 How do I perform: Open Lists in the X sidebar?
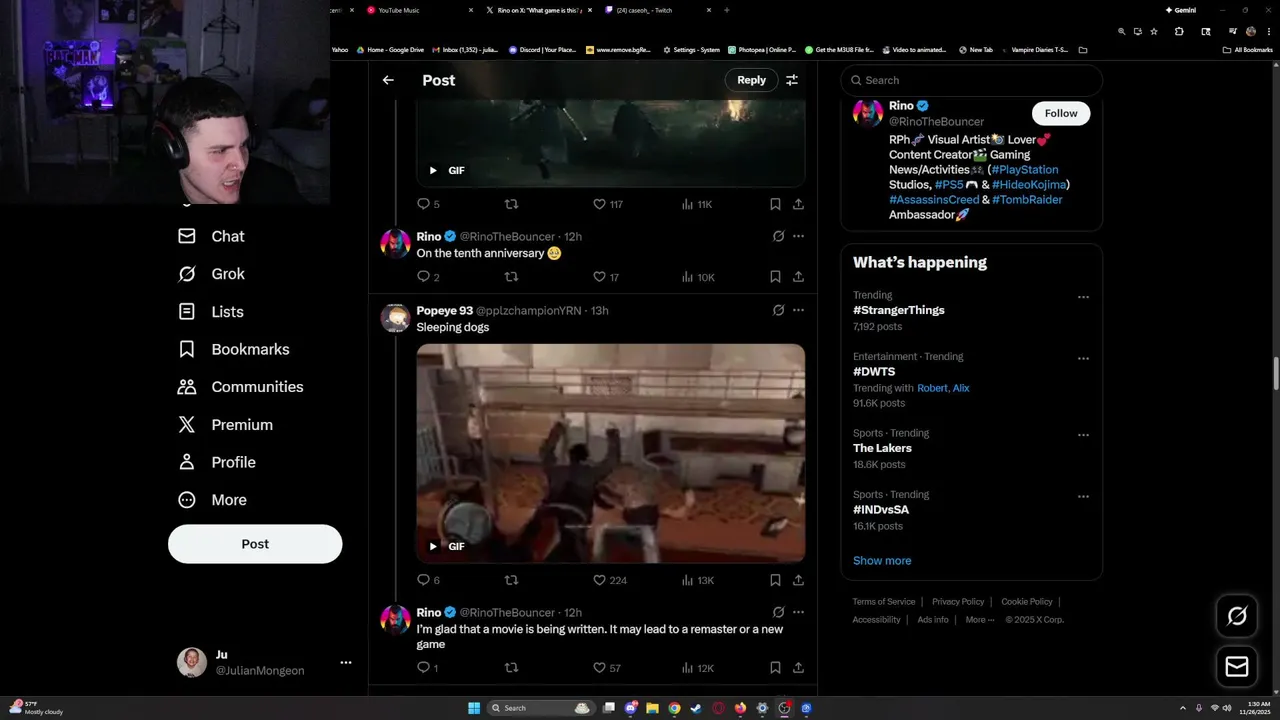pyautogui.click(x=210, y=312)
